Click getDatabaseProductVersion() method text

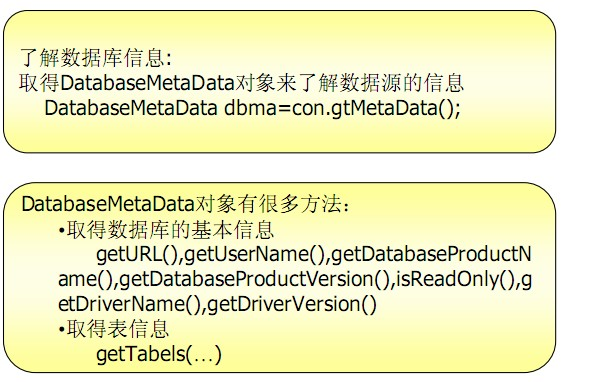tap(255, 279)
